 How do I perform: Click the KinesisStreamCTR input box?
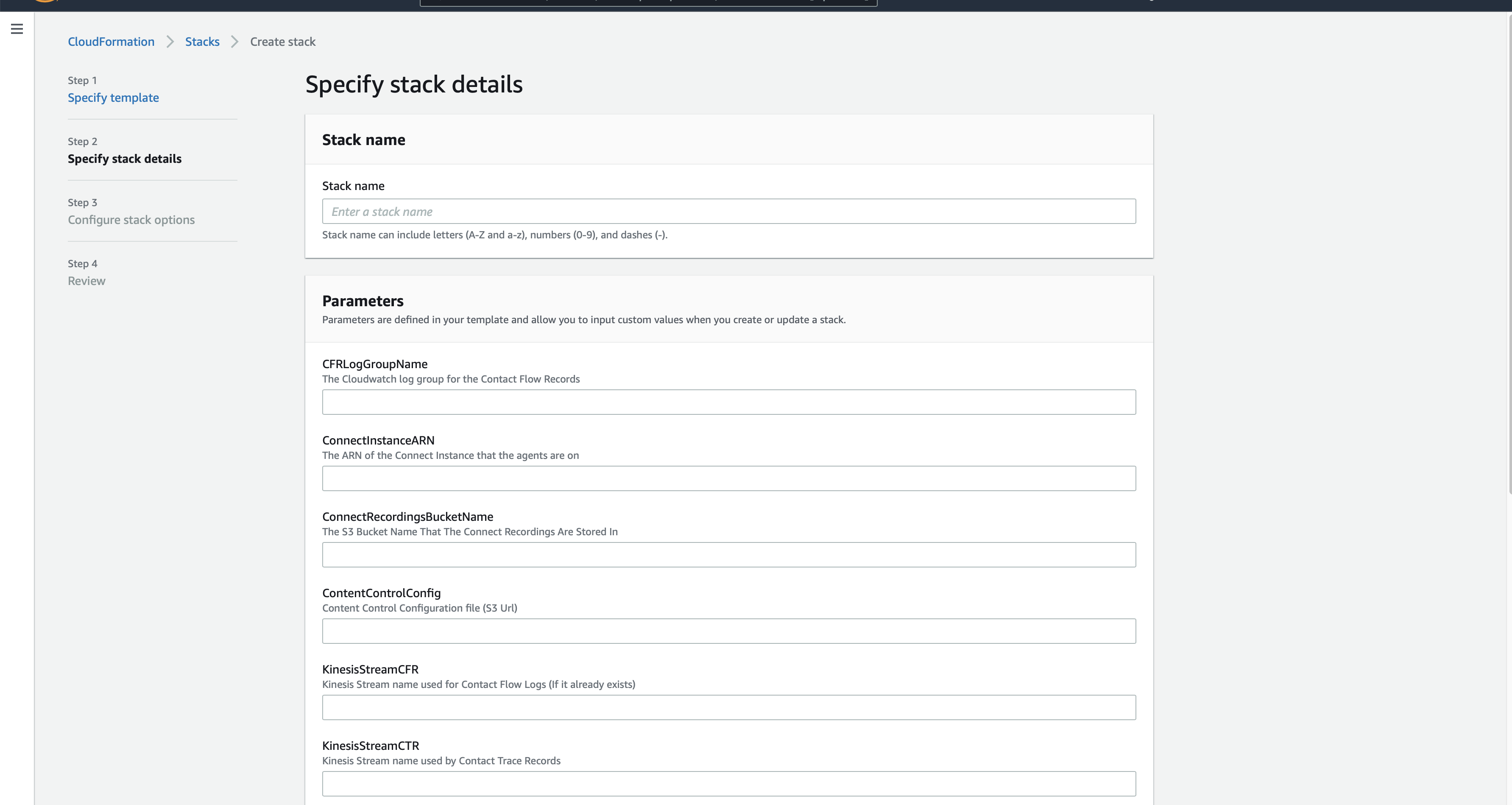[x=728, y=784]
